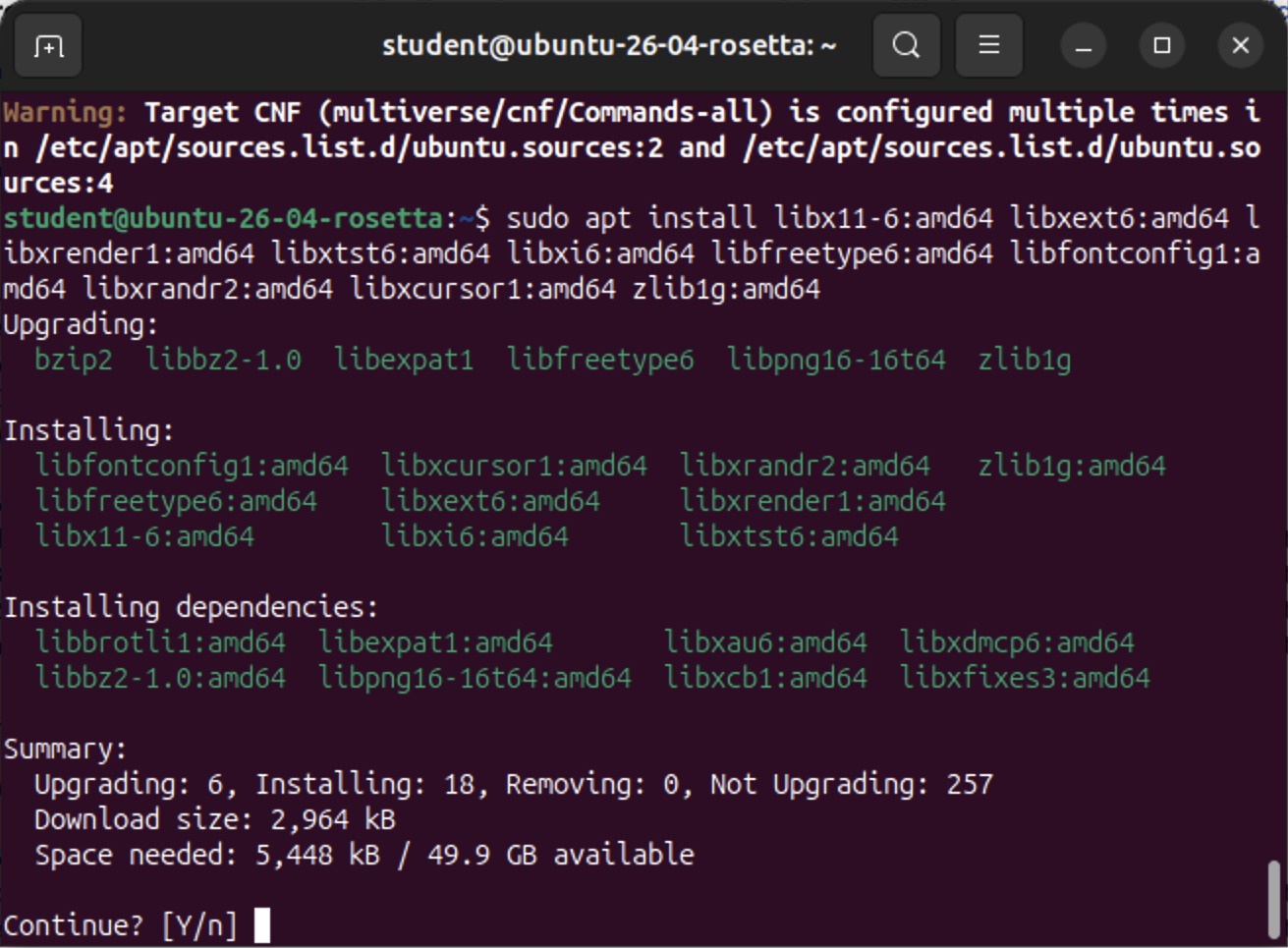The height and width of the screenshot is (948, 1288).
Task: Close the terminal window
Action: pos(1241,45)
